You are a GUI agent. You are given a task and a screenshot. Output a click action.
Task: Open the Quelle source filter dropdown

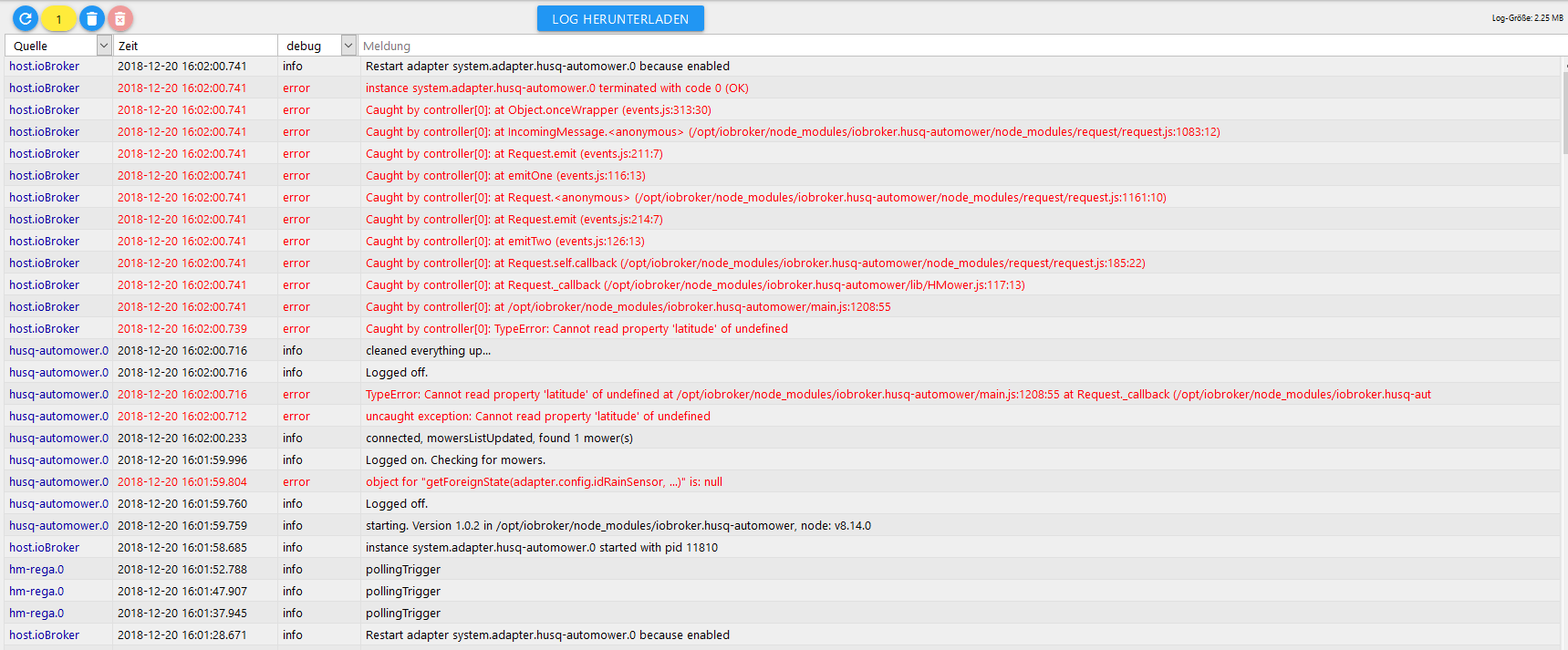point(104,46)
